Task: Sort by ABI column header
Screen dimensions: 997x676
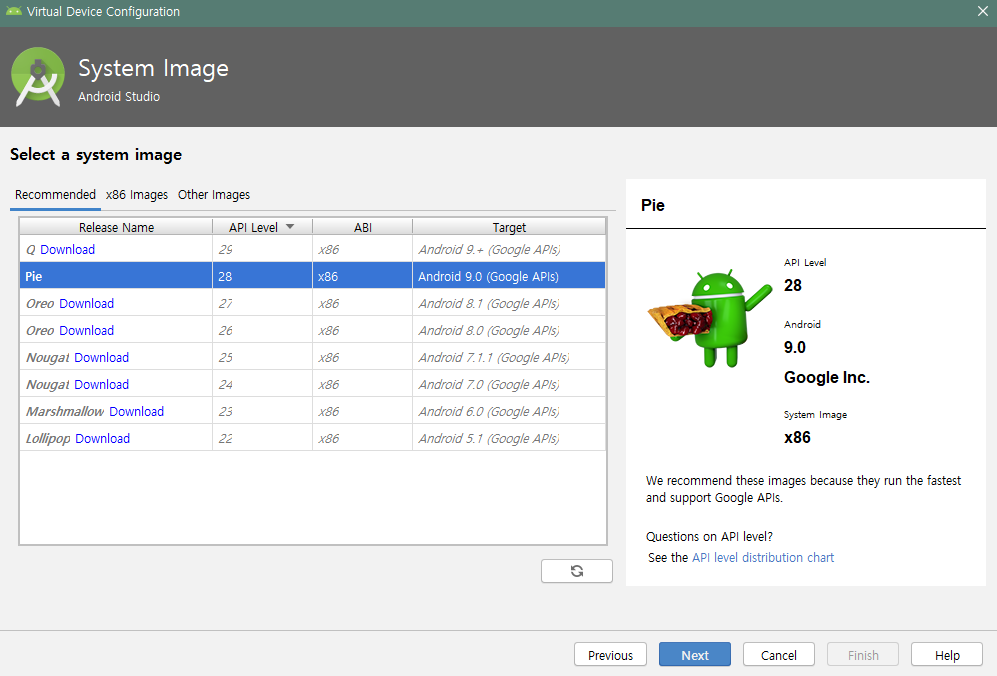Action: [363, 227]
